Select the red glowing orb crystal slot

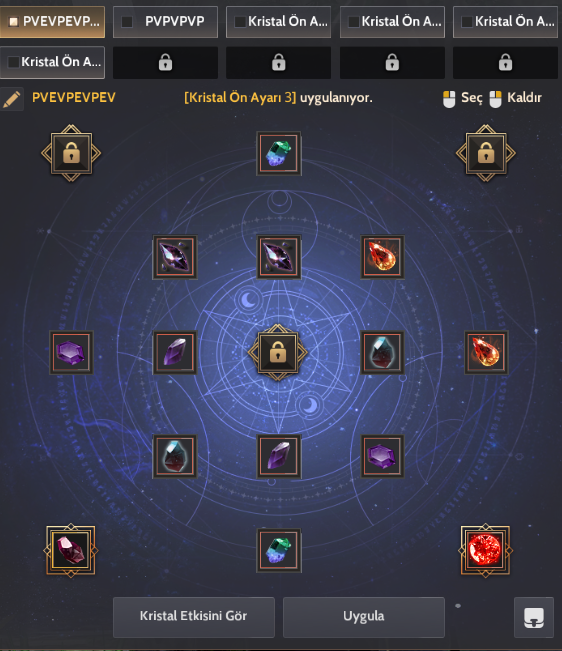point(485,550)
